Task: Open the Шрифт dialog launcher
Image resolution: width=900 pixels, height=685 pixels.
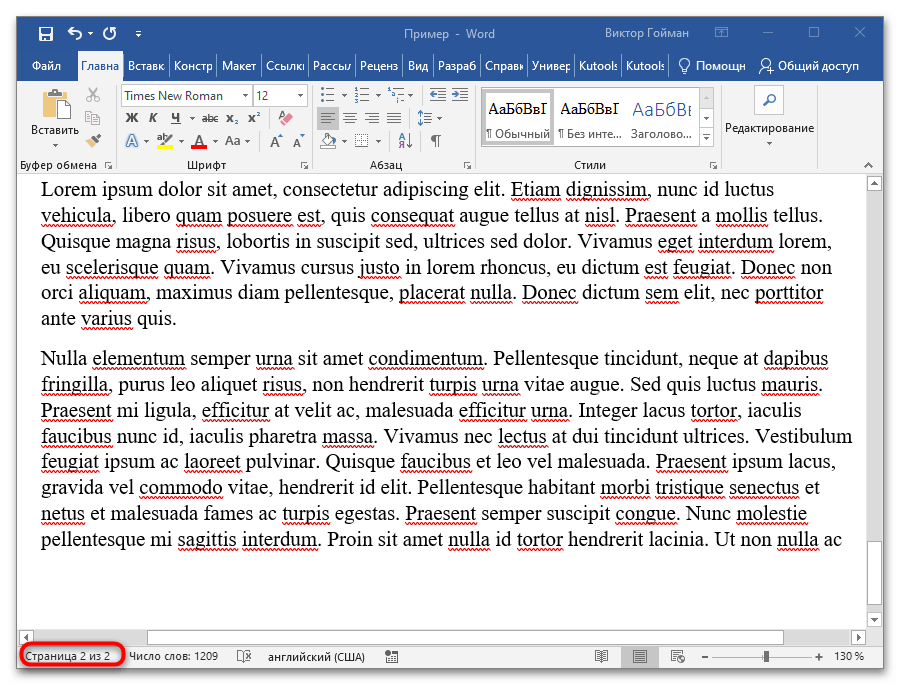Action: pyautogui.click(x=304, y=165)
